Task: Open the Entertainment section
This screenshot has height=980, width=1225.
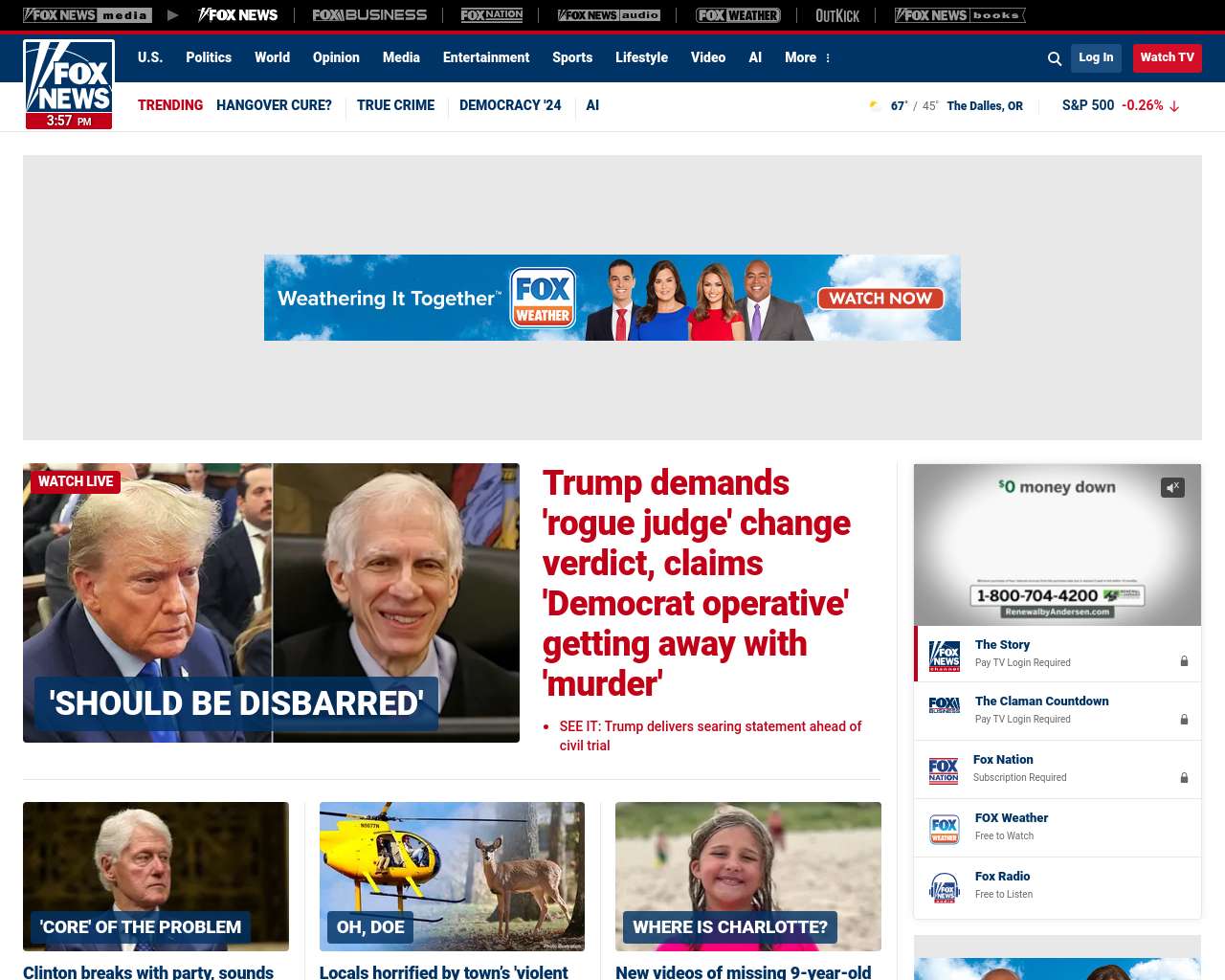Action: click(x=486, y=57)
